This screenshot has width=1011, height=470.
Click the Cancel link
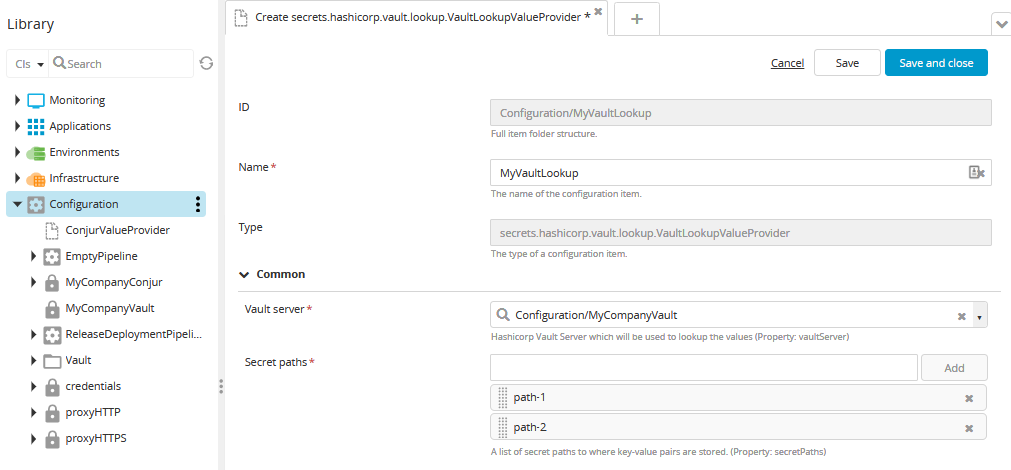pos(787,63)
